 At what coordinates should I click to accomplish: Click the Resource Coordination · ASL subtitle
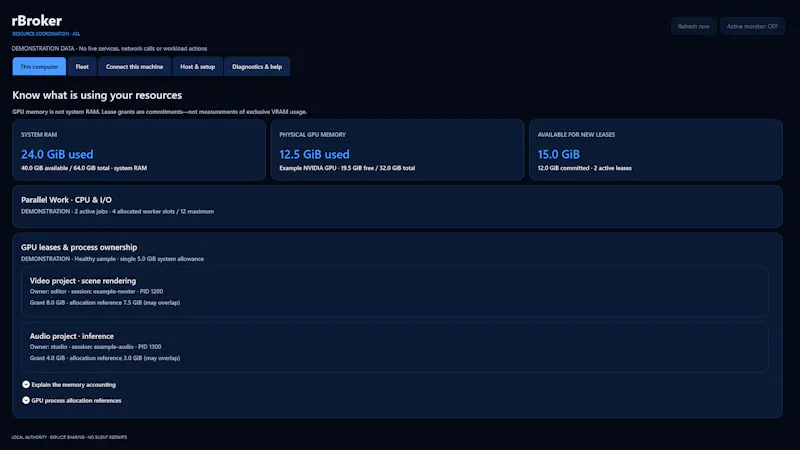[x=46, y=34]
